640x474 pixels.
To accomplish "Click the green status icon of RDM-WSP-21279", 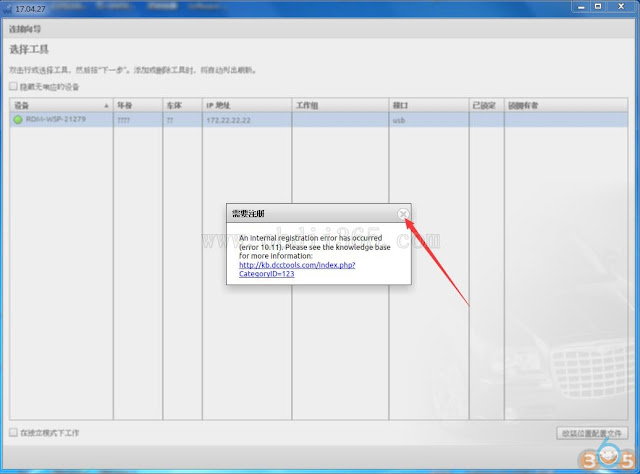I will [18, 120].
